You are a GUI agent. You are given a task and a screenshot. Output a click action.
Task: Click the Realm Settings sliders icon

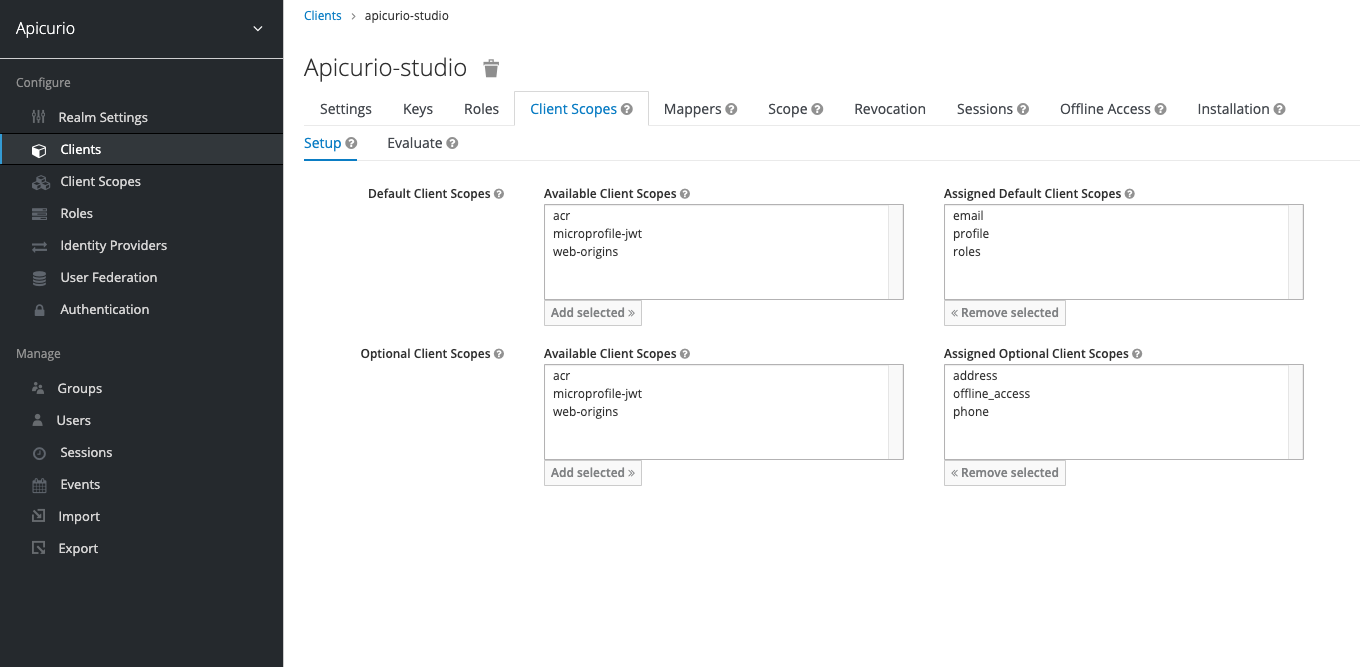coord(39,117)
